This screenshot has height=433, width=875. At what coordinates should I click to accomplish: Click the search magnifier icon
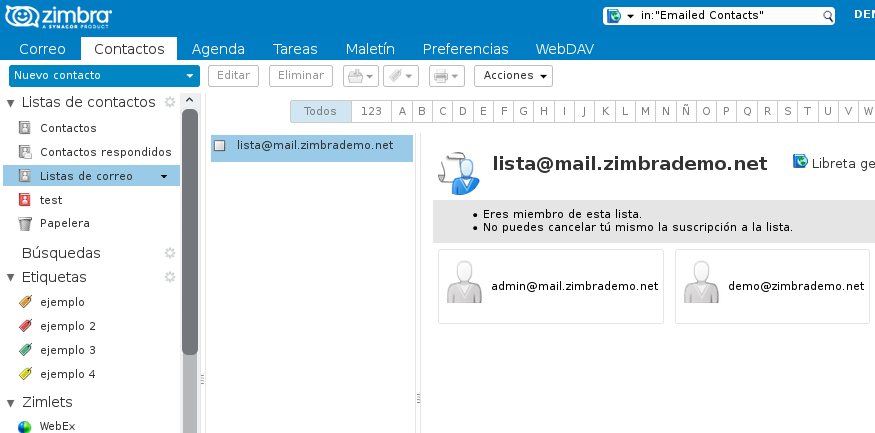828,16
